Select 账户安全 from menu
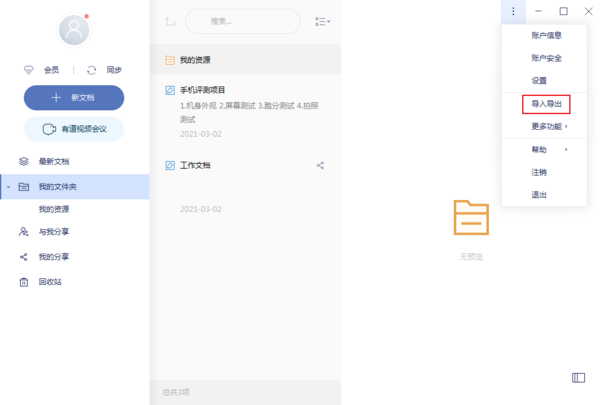600x405 pixels. pyautogui.click(x=546, y=58)
